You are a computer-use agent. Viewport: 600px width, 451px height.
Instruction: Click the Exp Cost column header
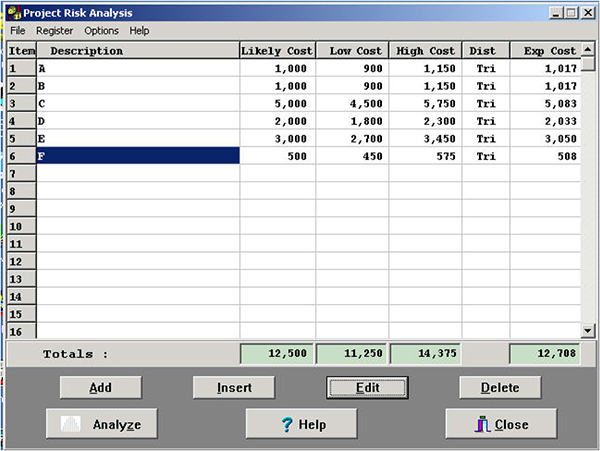pyautogui.click(x=545, y=50)
